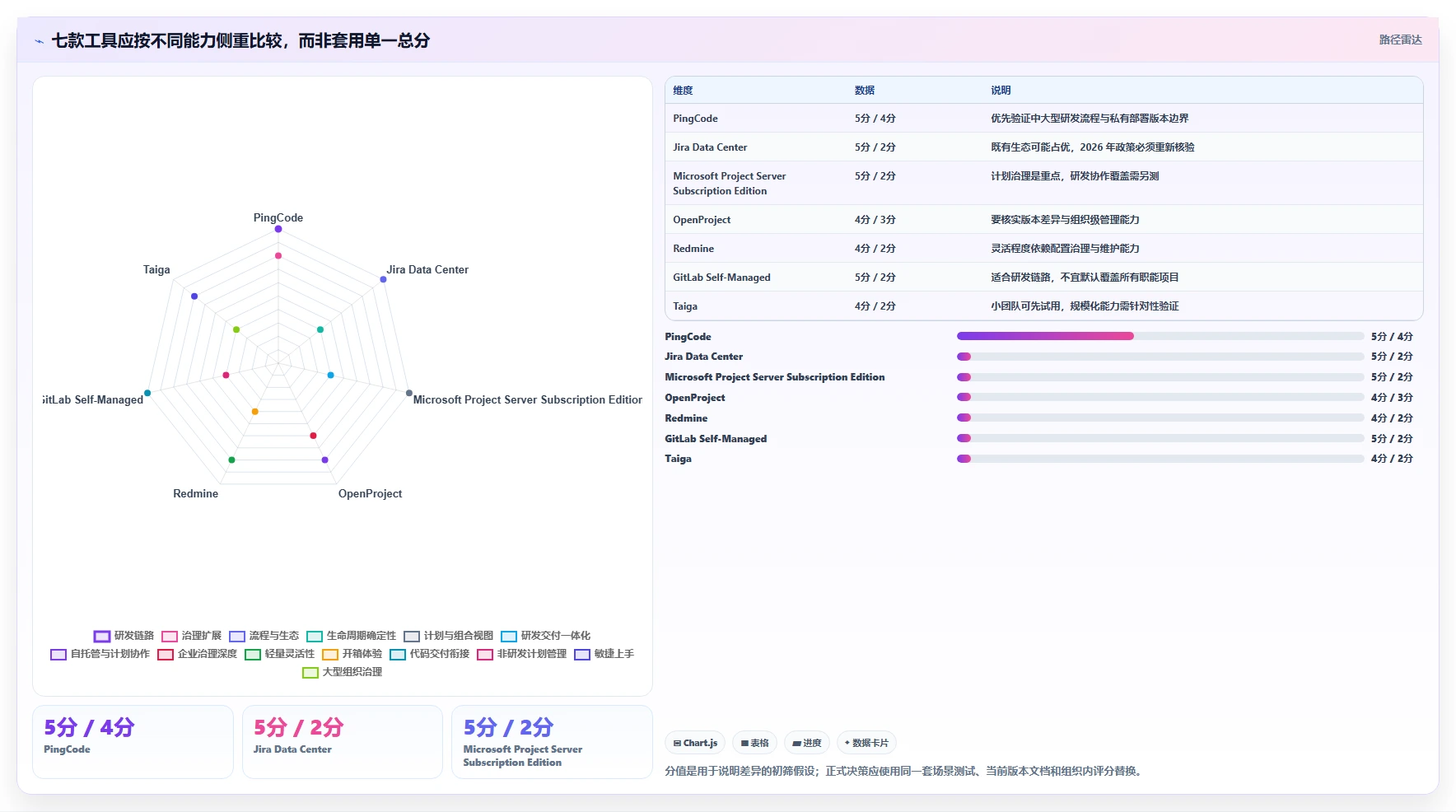Select the 表格 chip
This screenshot has width=1456, height=812.
point(754,743)
